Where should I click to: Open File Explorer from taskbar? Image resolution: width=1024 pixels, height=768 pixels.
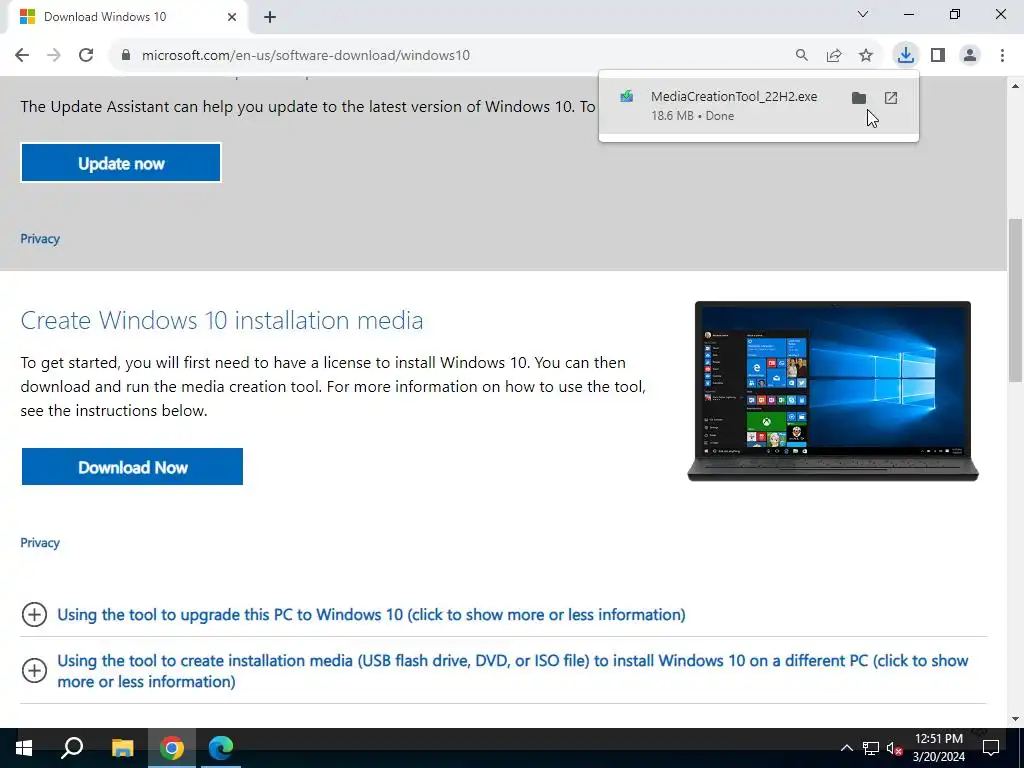coord(122,748)
